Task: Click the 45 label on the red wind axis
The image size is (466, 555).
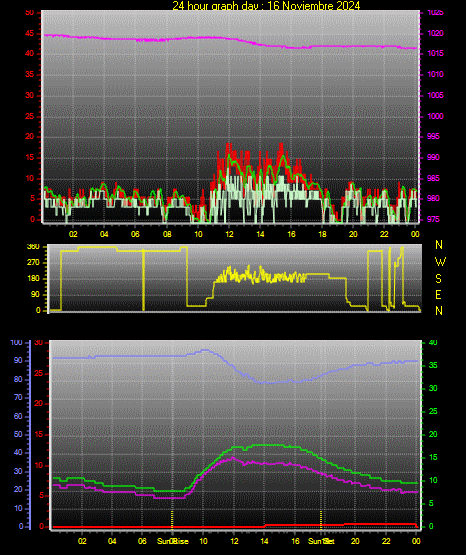Action: (x=30, y=34)
